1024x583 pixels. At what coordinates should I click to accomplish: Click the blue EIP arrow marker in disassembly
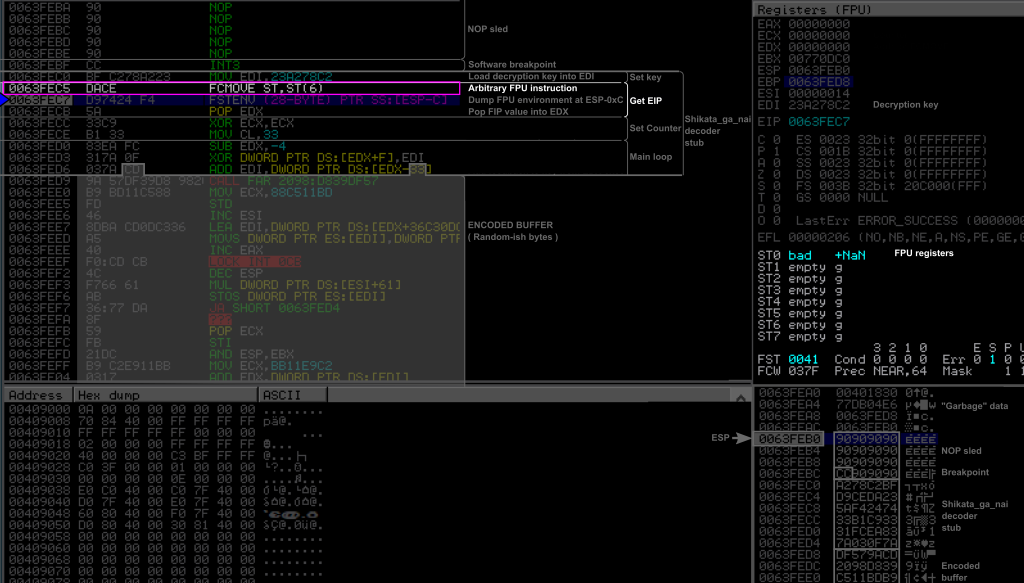[3, 101]
